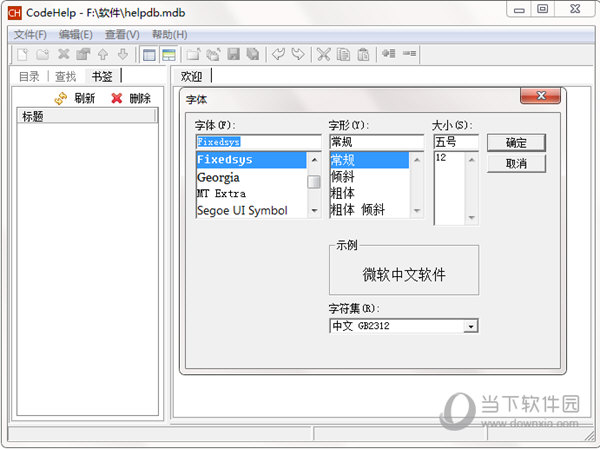Click 取消 in the font dialog

pos(516,164)
